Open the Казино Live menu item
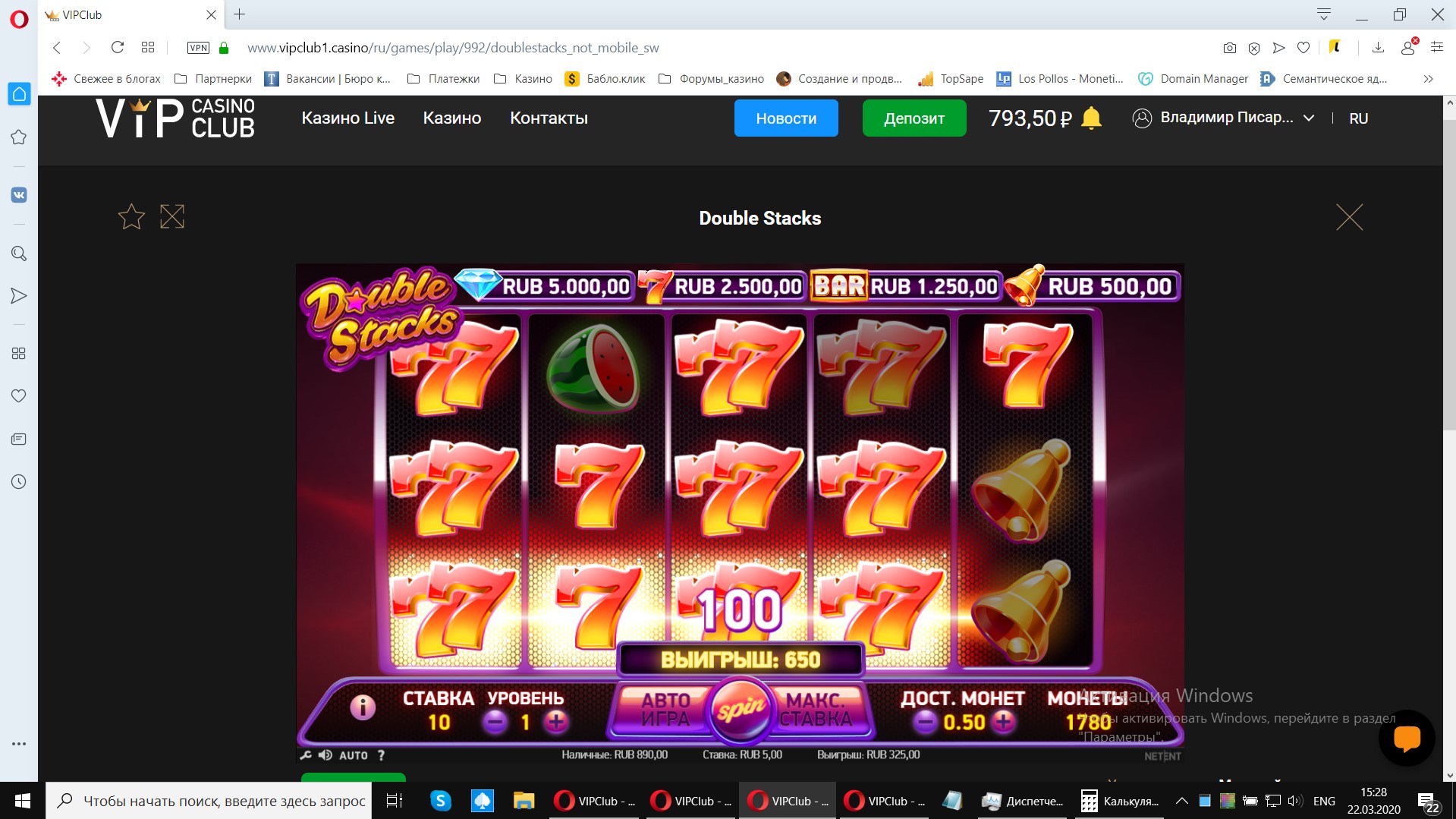This screenshot has width=1456, height=819. (x=348, y=118)
